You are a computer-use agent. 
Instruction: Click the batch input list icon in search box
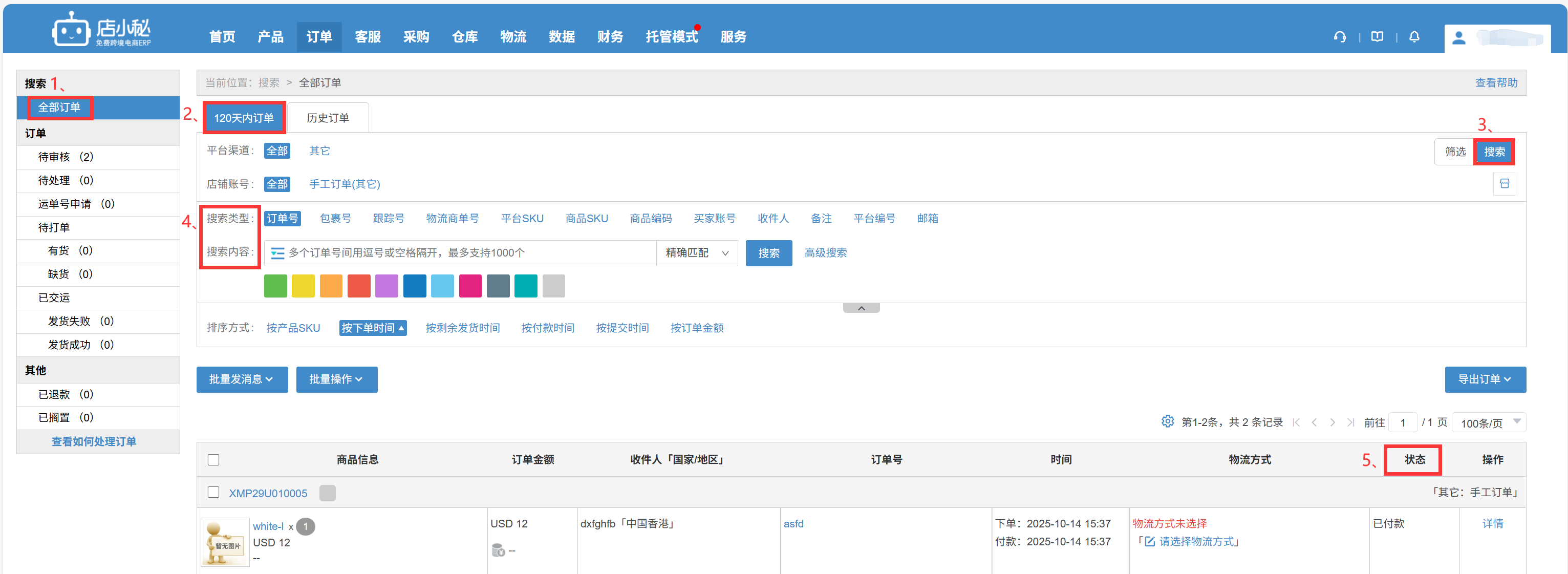(277, 253)
